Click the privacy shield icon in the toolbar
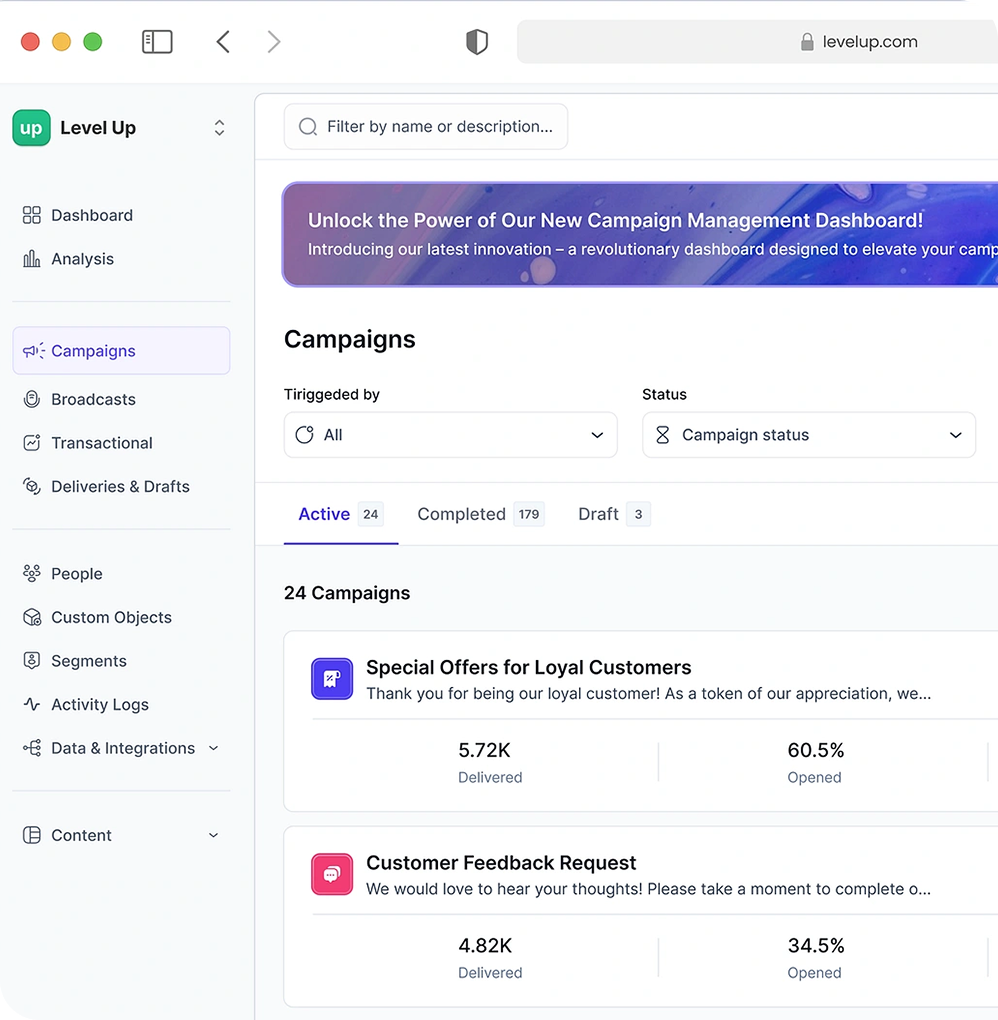Screen dimensions: 998x1020 click(477, 42)
